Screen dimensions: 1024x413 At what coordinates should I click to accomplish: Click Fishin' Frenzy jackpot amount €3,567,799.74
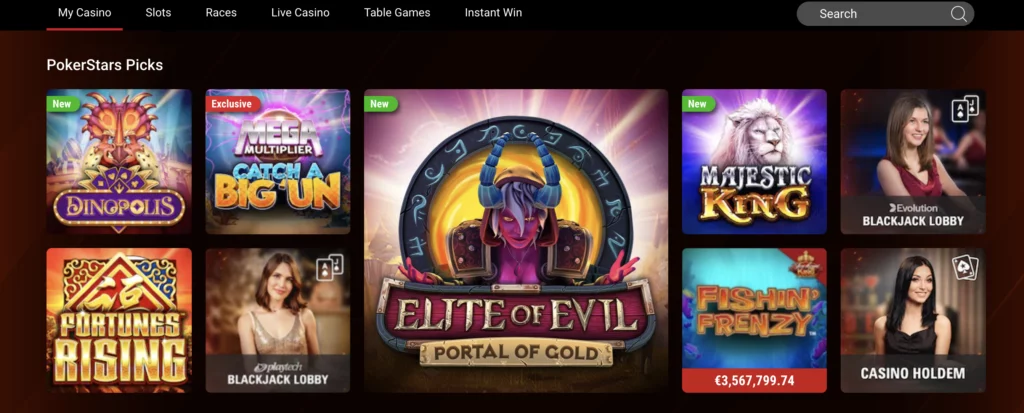(754, 380)
